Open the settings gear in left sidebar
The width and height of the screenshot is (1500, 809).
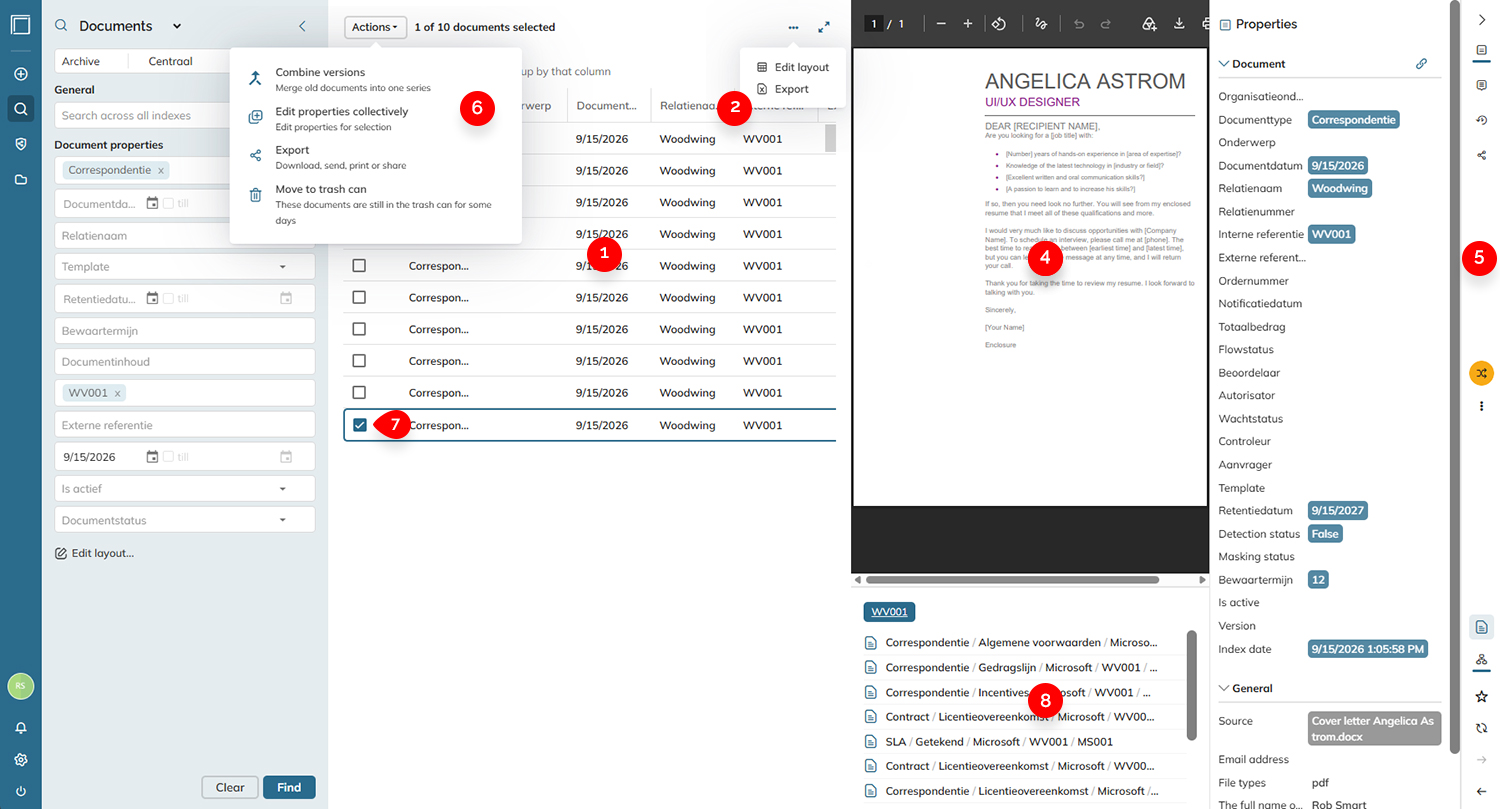tap(20, 760)
